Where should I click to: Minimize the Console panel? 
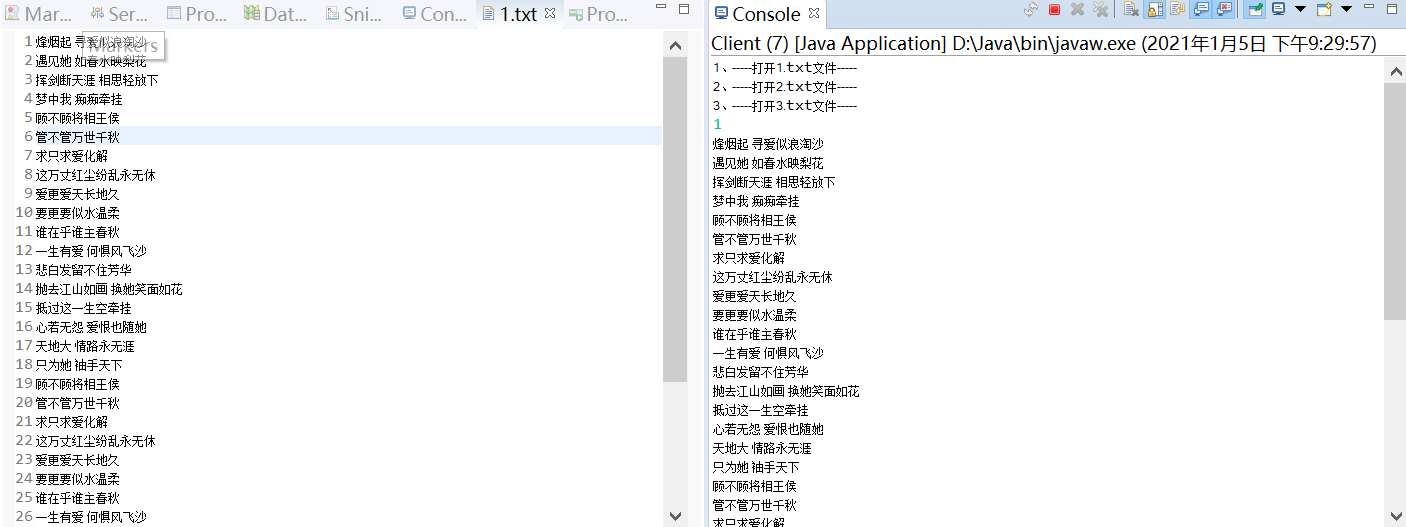tap(1369, 6)
